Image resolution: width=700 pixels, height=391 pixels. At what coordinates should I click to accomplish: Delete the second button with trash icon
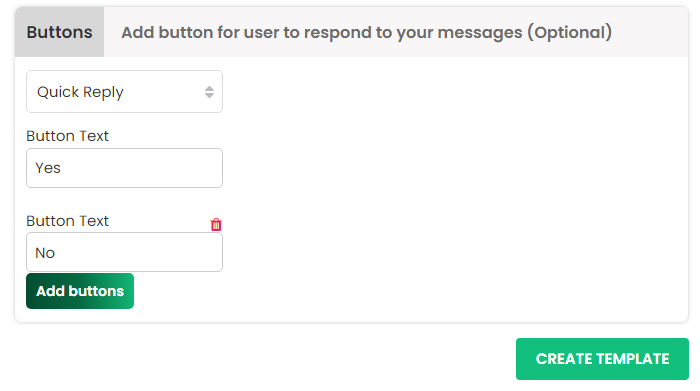[x=216, y=225]
